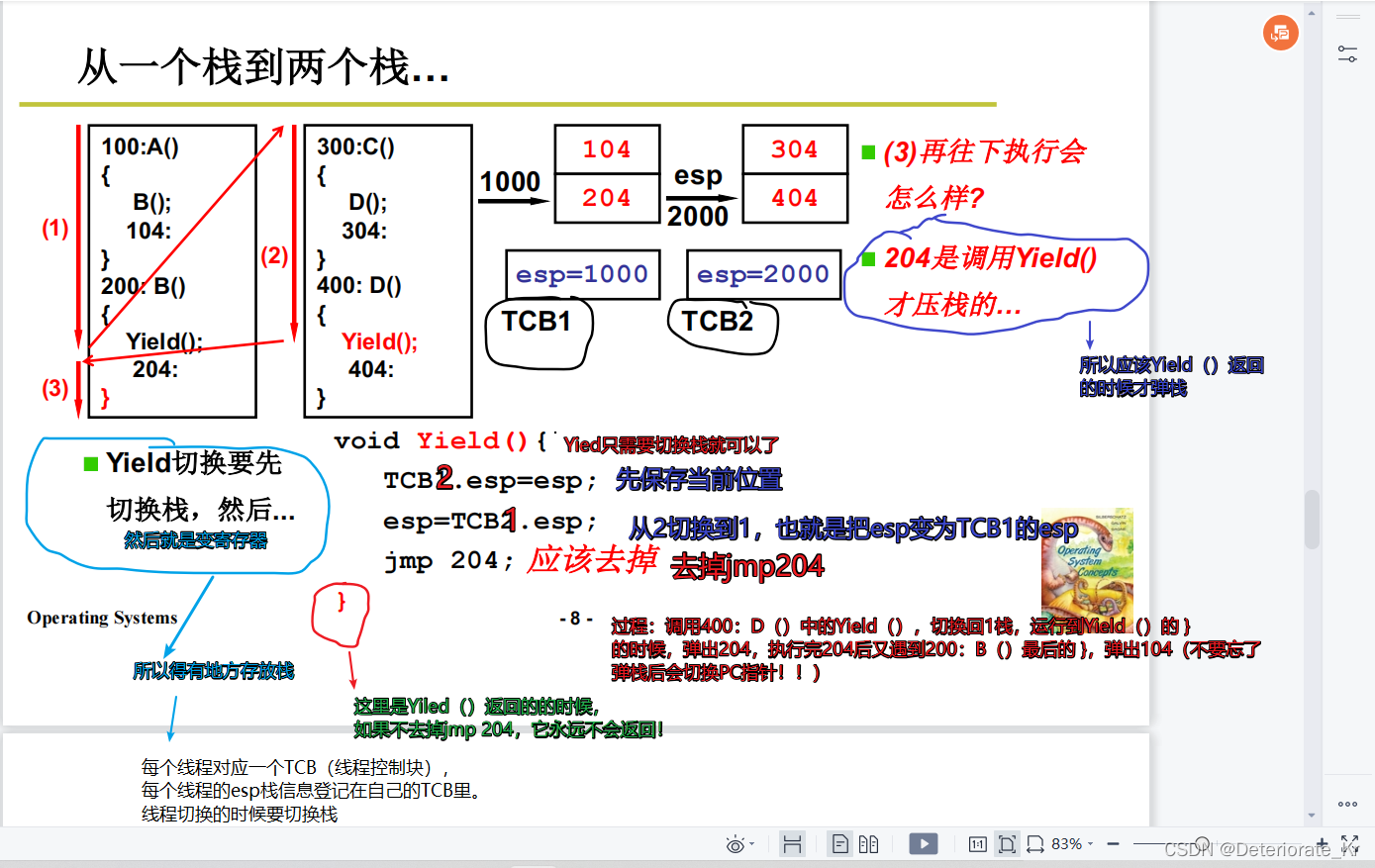
Task: Set zoom to actual size 1:1
Action: (977, 844)
